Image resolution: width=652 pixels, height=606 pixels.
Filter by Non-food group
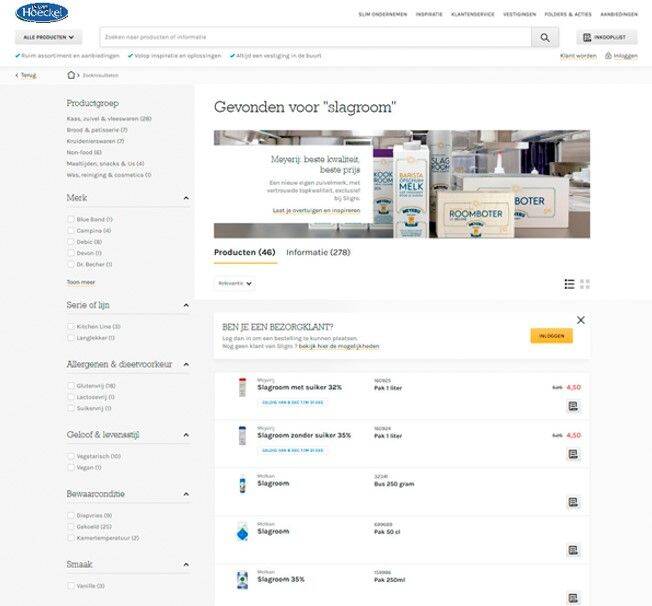[x=84, y=152]
